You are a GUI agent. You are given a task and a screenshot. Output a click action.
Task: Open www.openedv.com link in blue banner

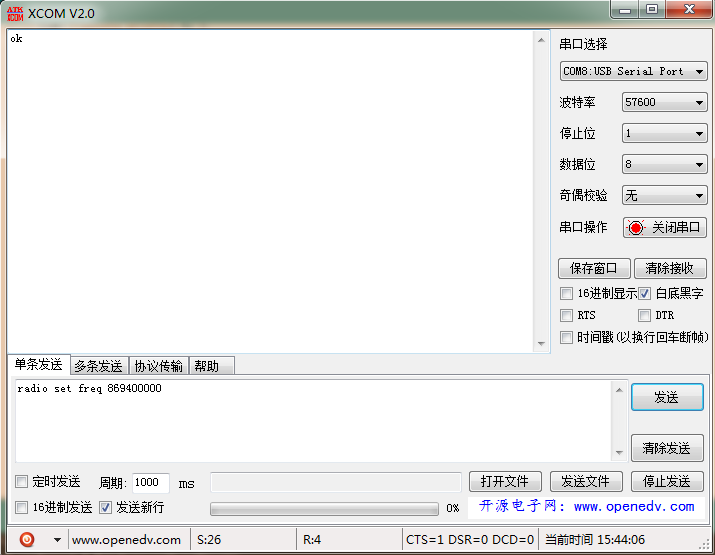[634, 506]
